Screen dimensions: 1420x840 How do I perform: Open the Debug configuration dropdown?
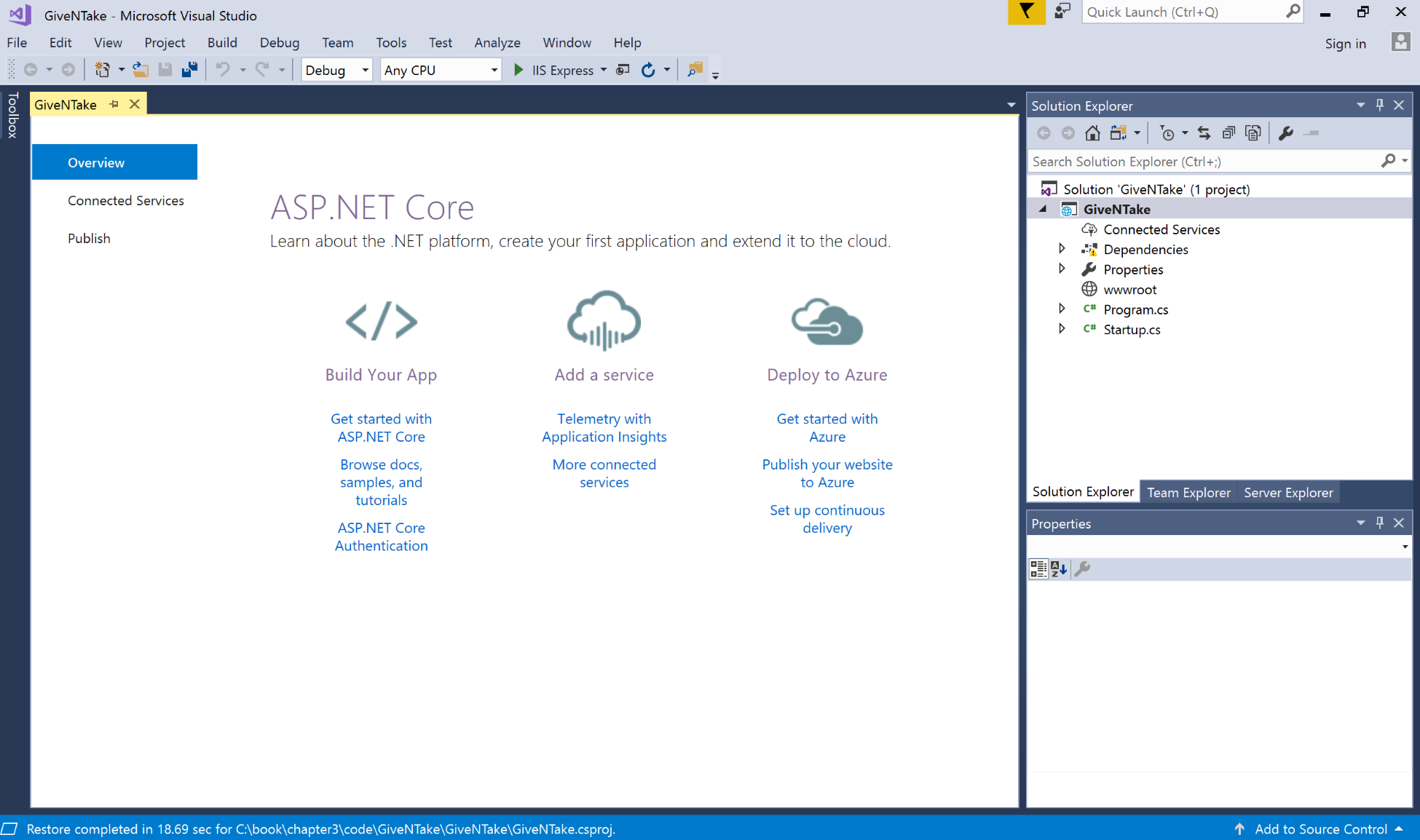coord(336,70)
